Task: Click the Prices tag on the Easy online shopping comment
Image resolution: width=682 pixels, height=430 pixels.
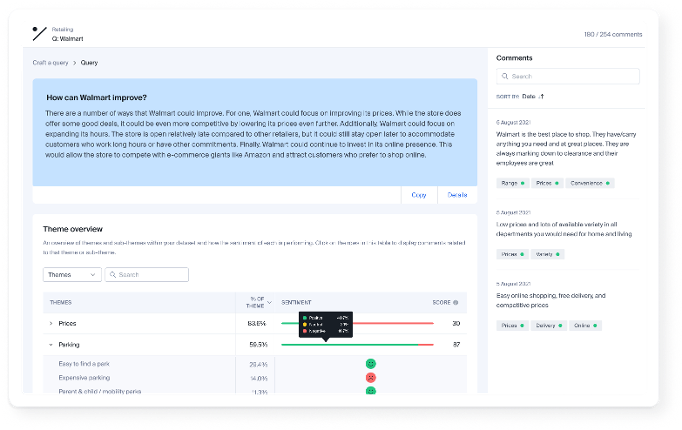Action: (x=512, y=326)
